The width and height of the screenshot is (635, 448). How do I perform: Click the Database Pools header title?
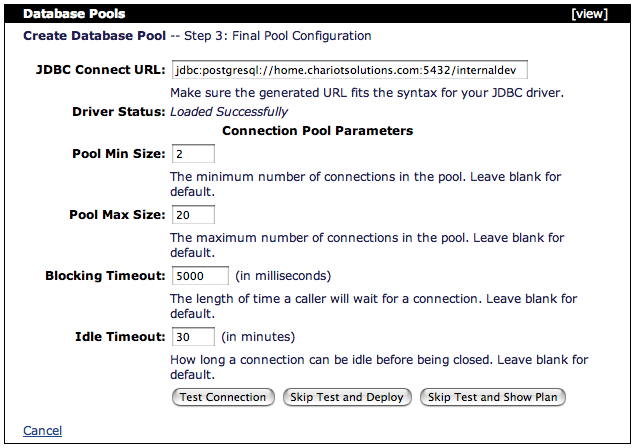pos(74,15)
